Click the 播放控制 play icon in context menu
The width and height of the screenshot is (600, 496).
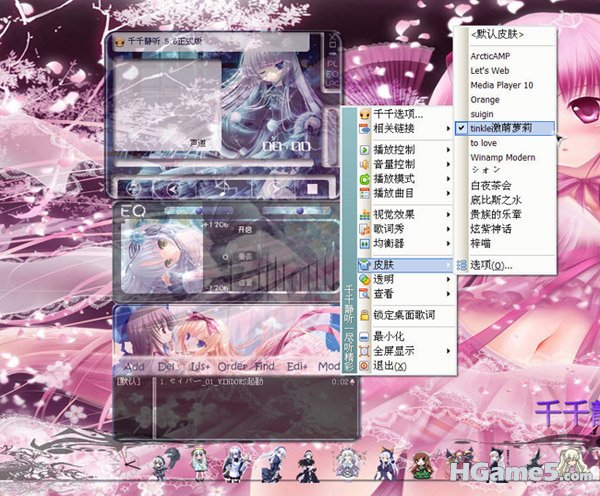pyautogui.click(x=365, y=150)
